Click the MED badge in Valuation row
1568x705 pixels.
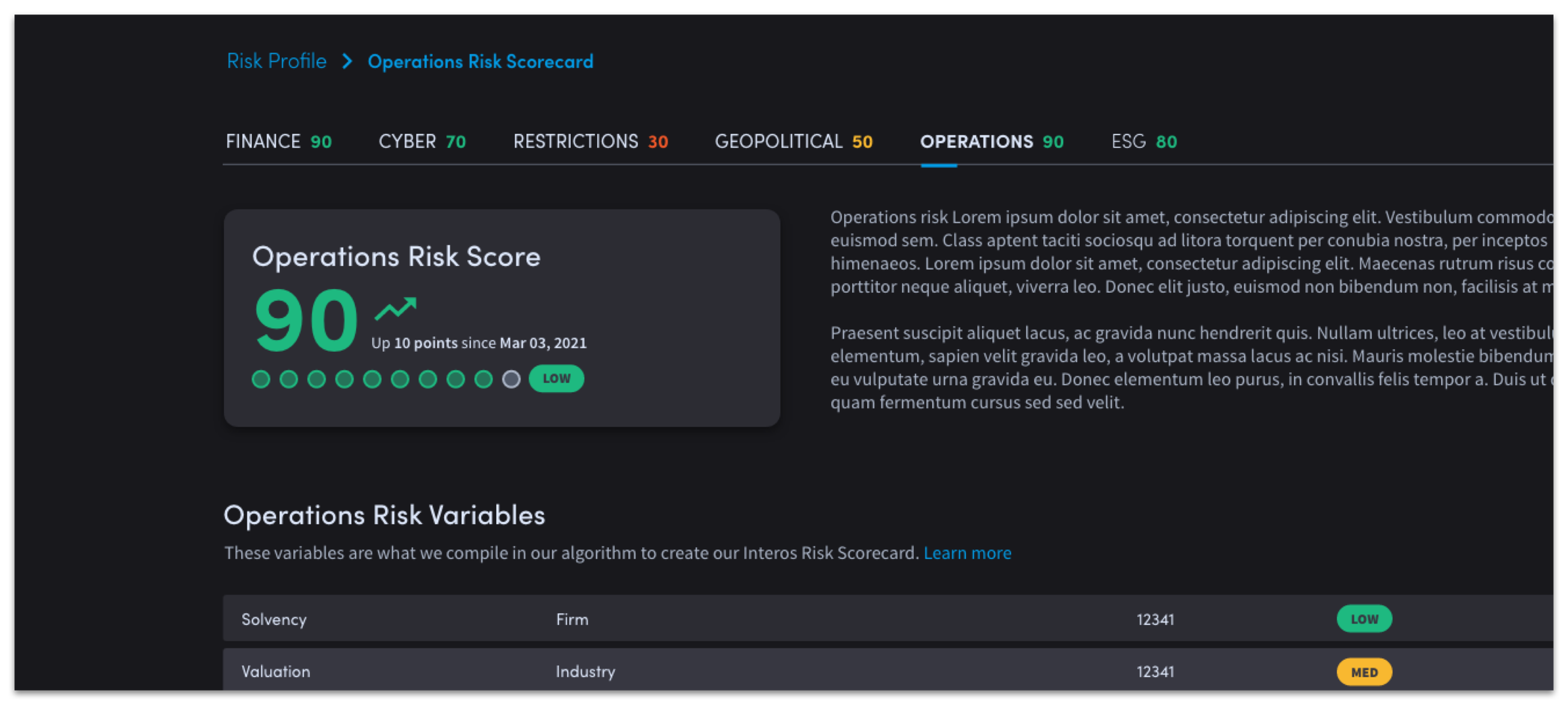pyautogui.click(x=1364, y=672)
